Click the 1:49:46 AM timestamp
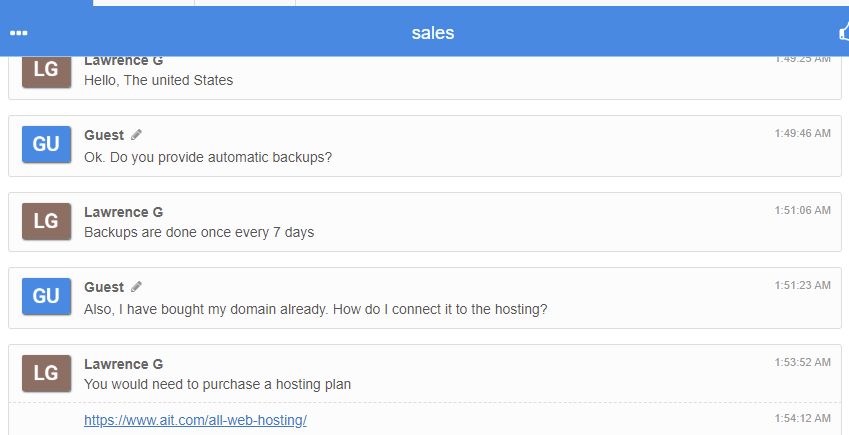The height and width of the screenshot is (435, 849). click(x=802, y=133)
